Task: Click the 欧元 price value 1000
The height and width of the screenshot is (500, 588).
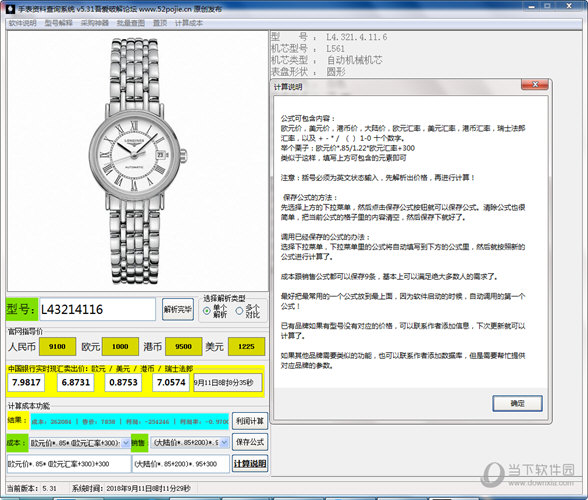Action: (x=120, y=347)
